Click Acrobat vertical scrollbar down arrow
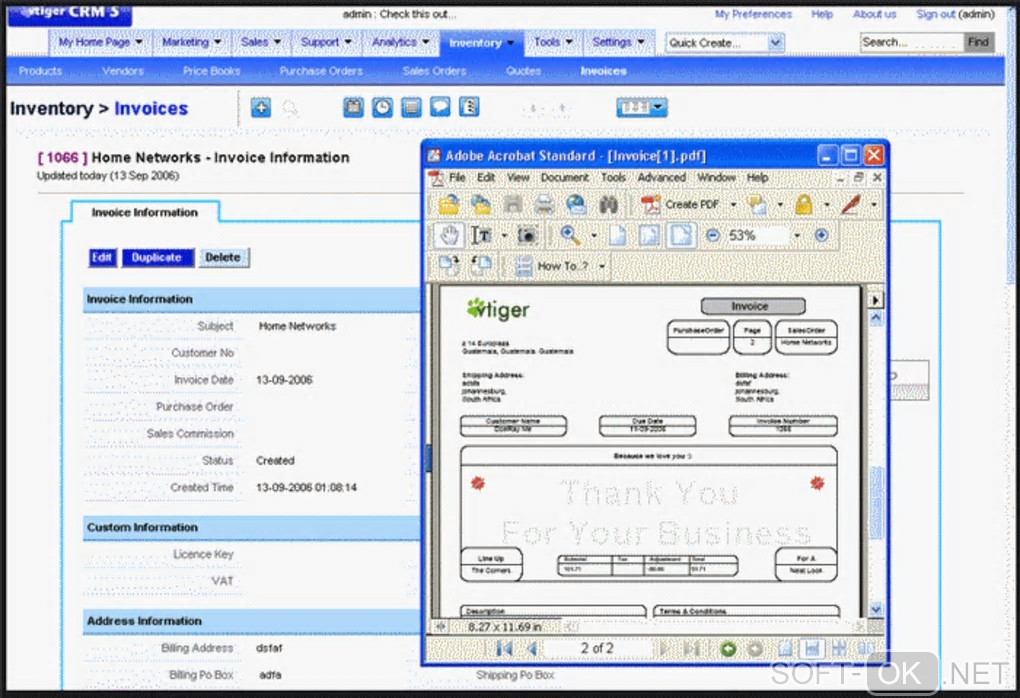 [876, 610]
